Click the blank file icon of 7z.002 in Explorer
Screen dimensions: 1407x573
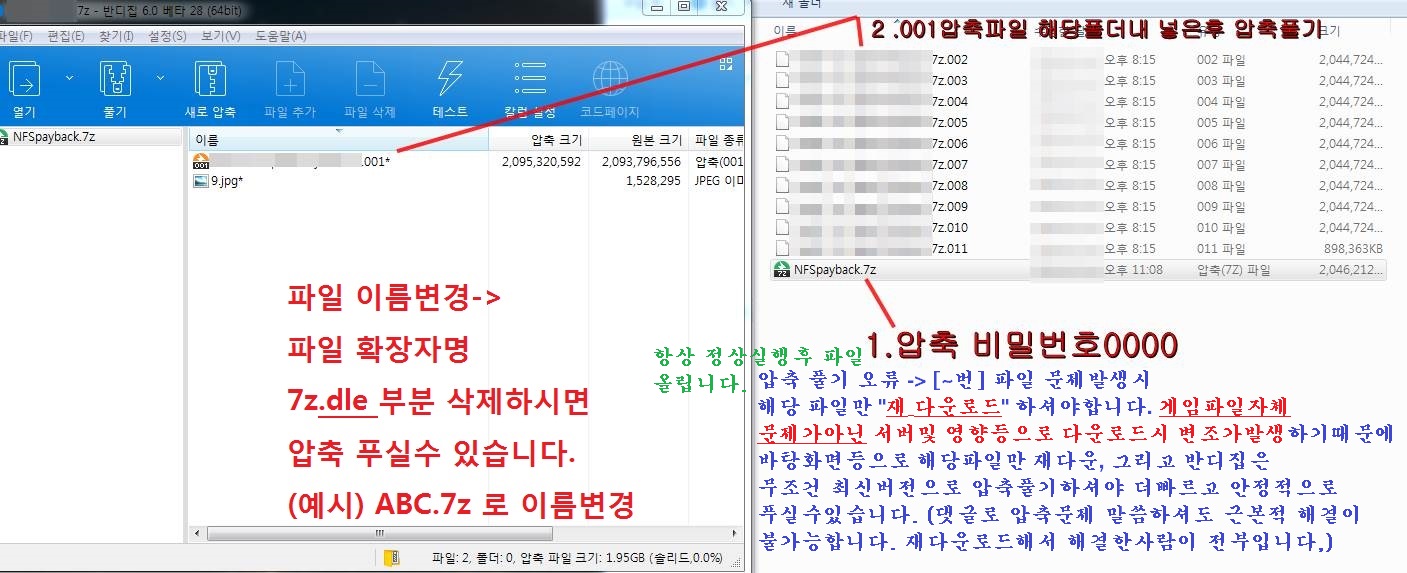pyautogui.click(x=782, y=59)
